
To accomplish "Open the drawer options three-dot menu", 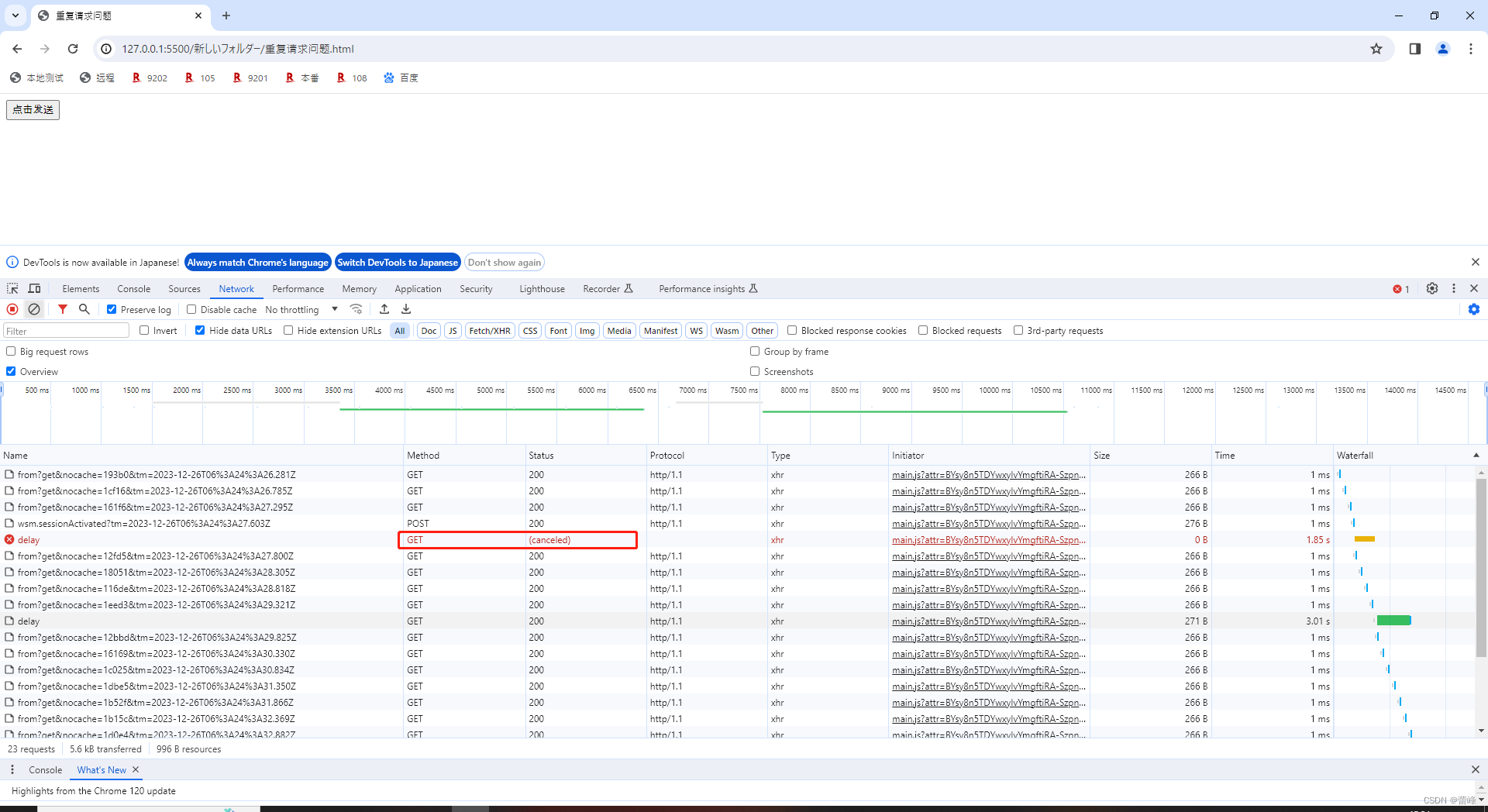I will (x=12, y=769).
